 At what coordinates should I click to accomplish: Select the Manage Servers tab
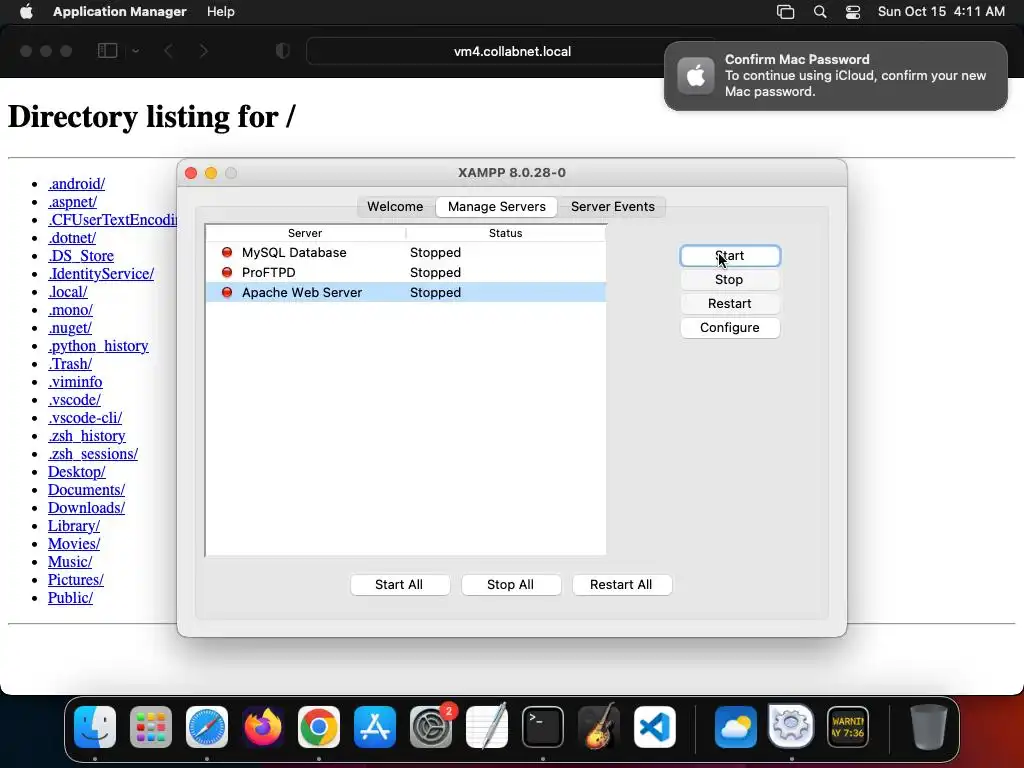coord(496,206)
